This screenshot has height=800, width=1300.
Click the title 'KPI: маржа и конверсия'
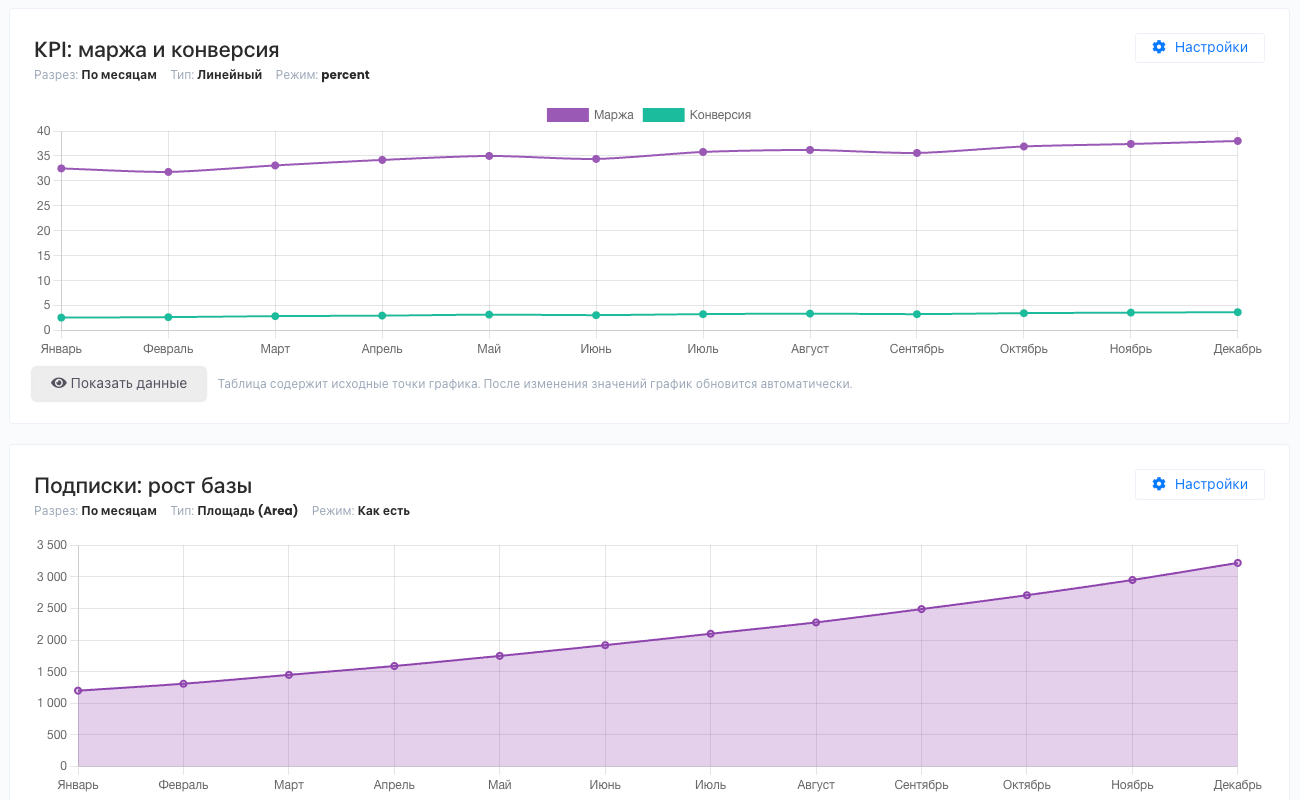tap(157, 50)
